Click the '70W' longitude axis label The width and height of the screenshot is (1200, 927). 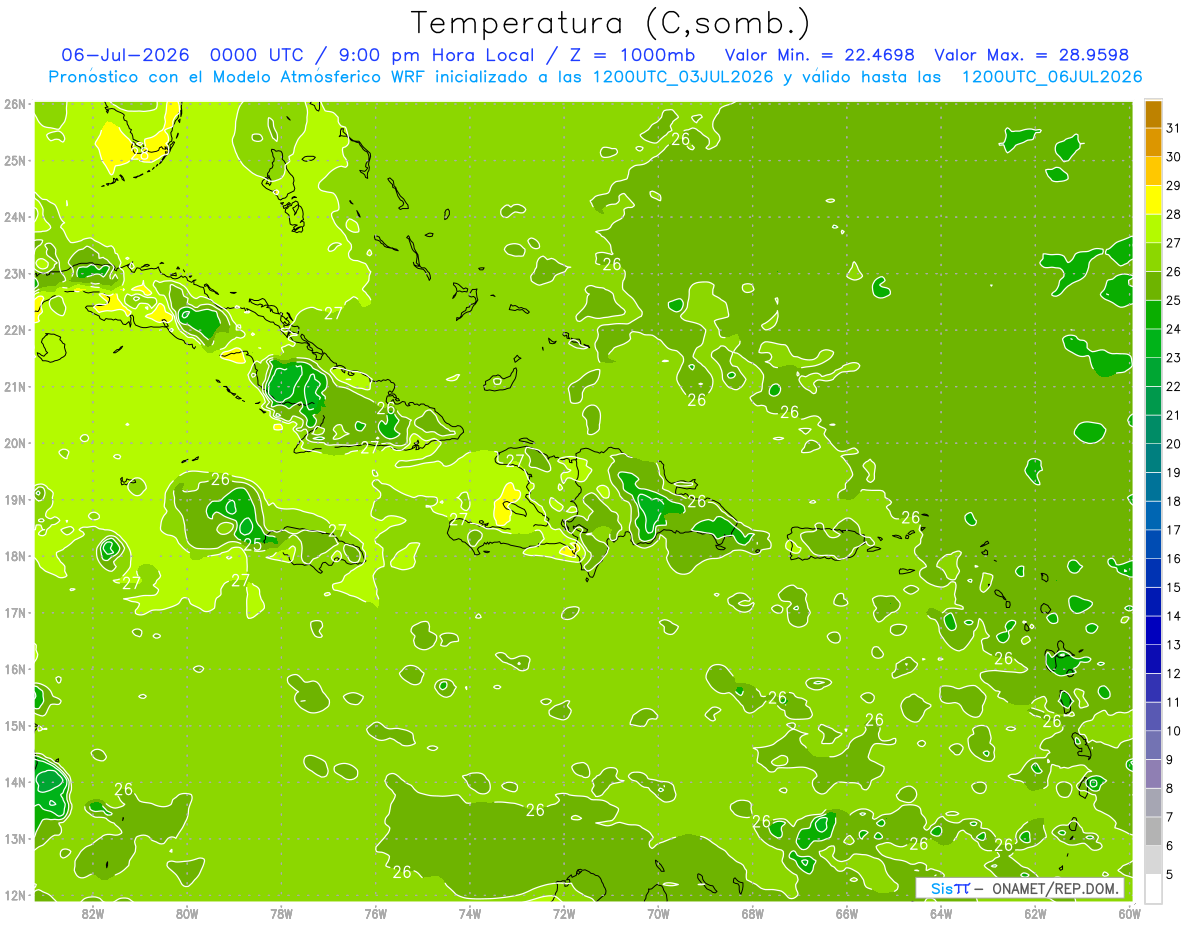(658, 913)
